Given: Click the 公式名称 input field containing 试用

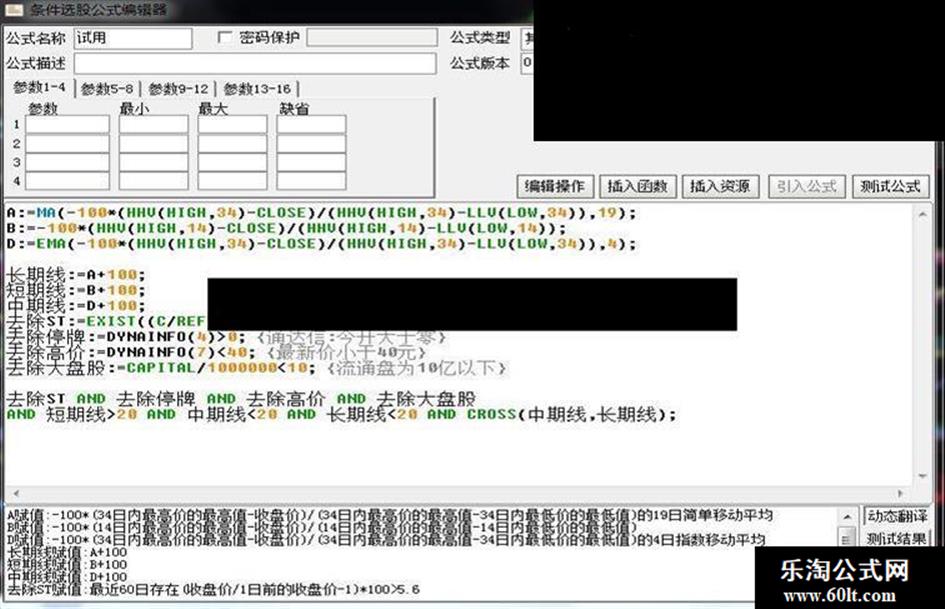Looking at the screenshot, I should [133, 38].
